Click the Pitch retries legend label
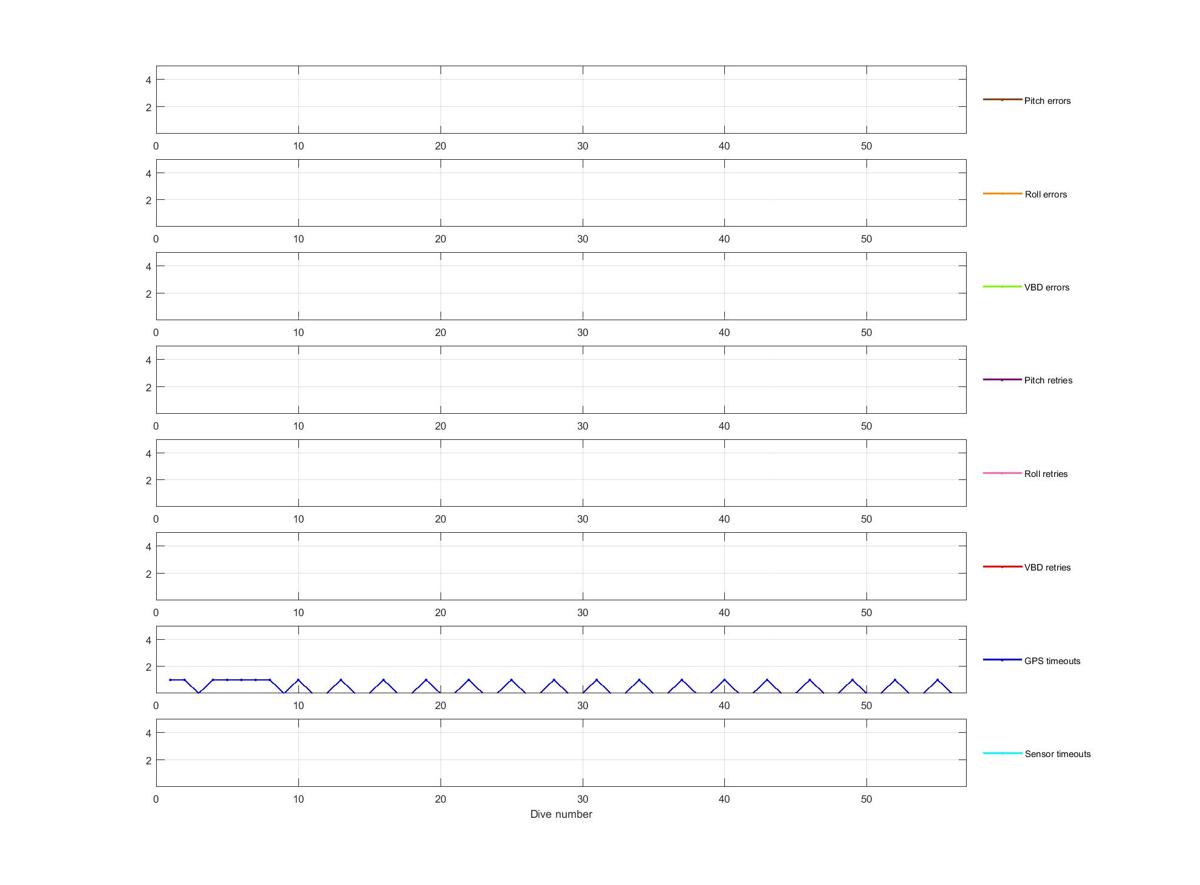Screen dimensions: 1200x885 (1048, 380)
